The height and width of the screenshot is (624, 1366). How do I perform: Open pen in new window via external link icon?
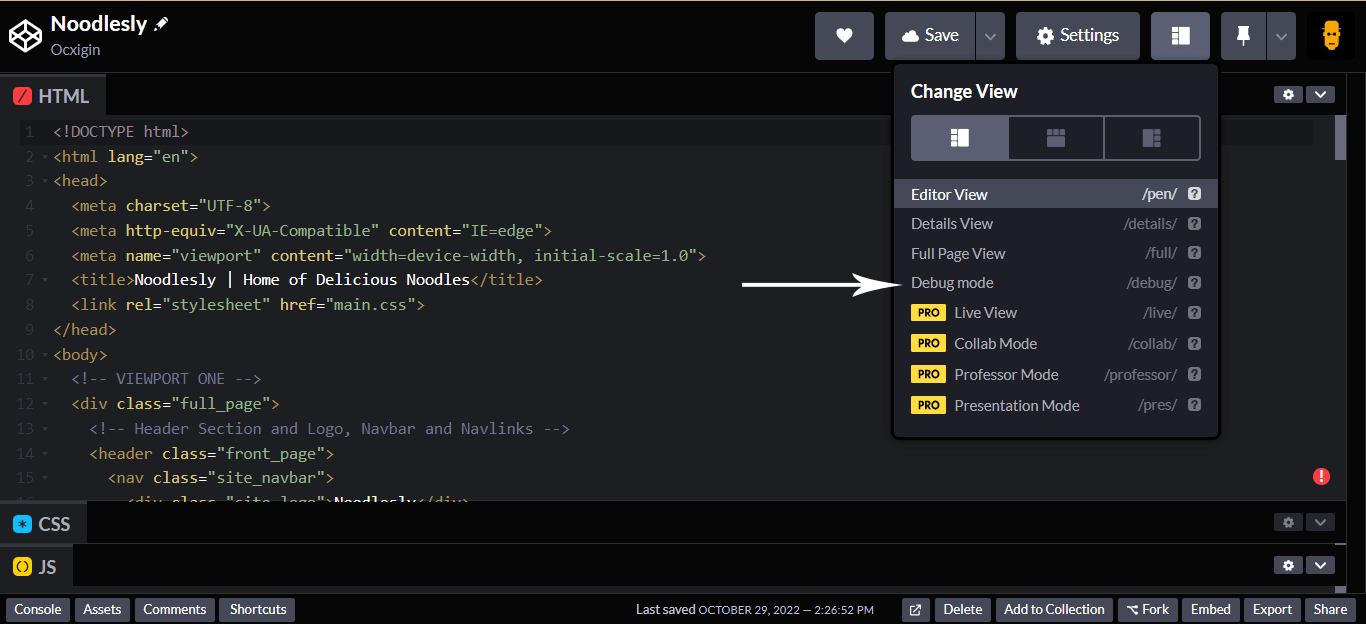tap(915, 609)
